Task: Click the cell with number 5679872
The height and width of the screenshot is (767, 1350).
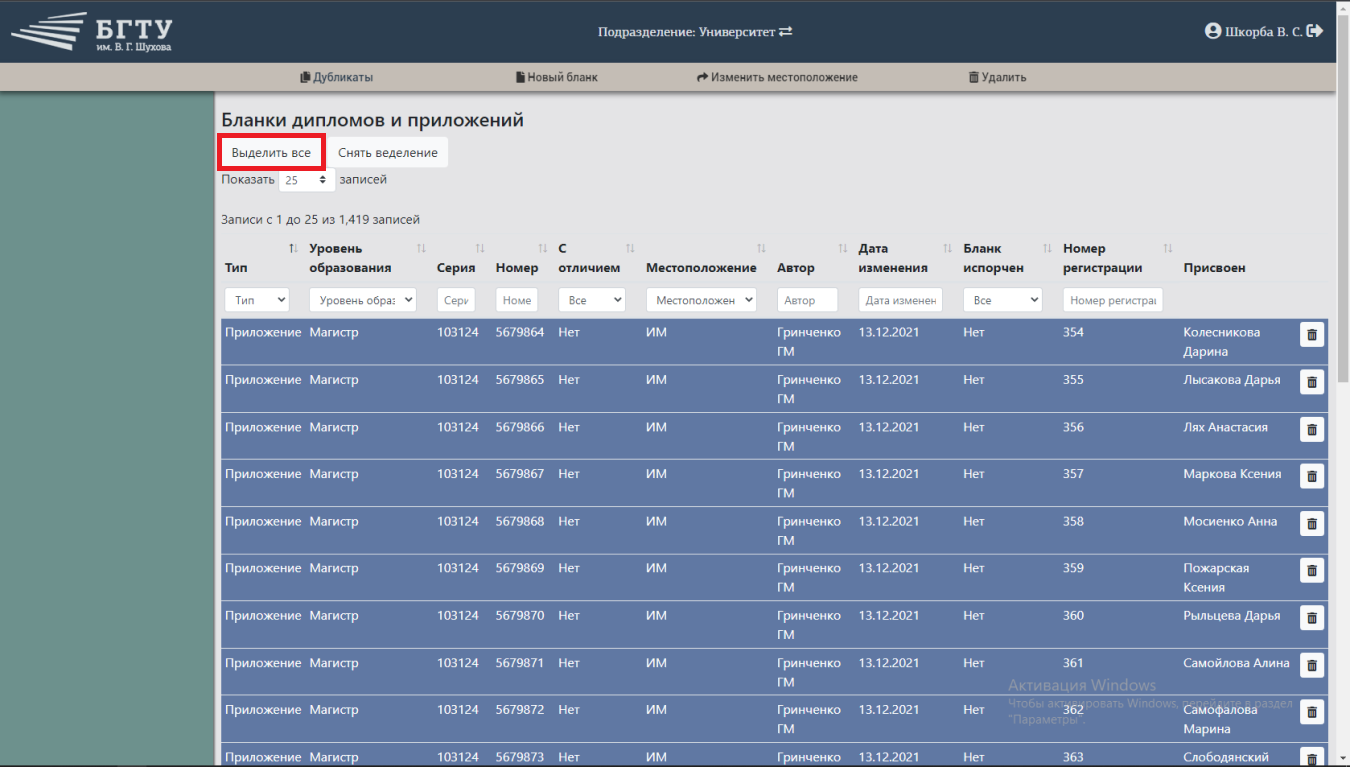Action: point(520,710)
